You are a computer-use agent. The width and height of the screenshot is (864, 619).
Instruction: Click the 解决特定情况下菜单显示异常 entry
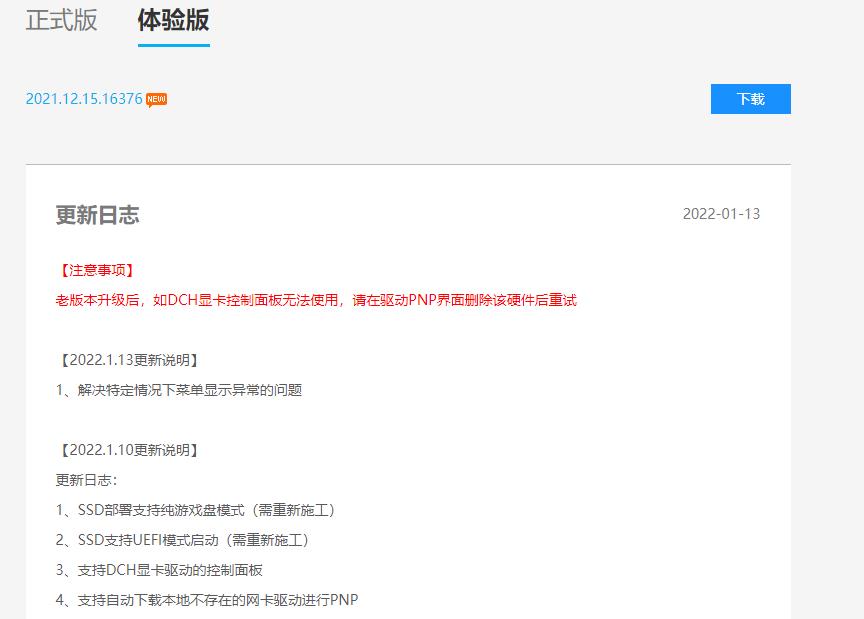point(179,390)
